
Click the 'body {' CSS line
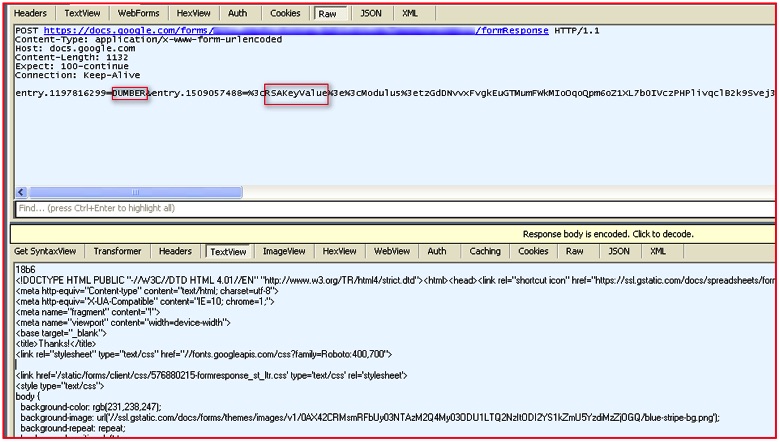(28, 397)
